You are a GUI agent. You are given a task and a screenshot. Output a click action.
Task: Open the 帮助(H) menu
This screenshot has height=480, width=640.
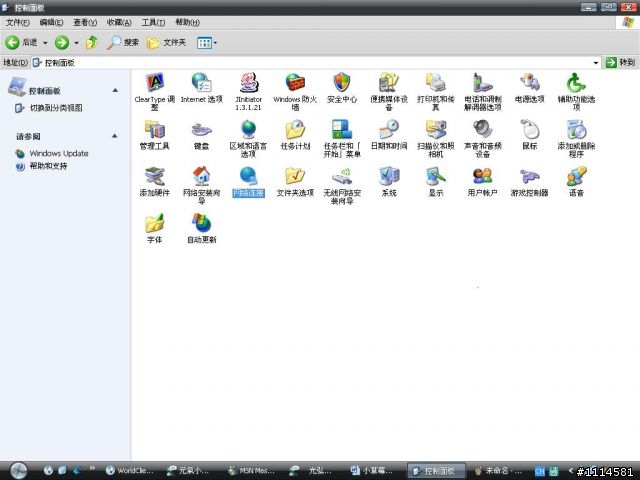point(187,22)
